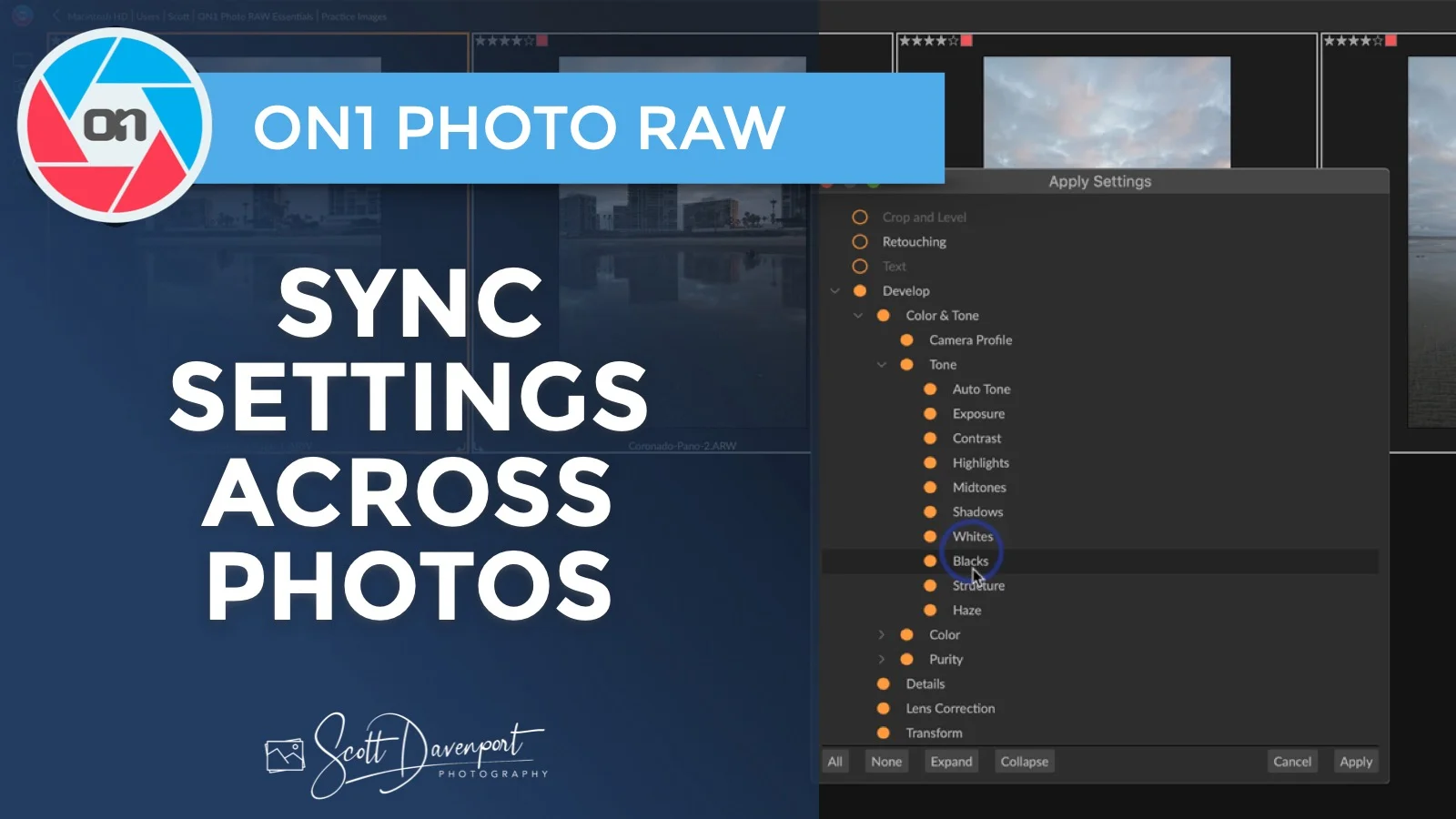The width and height of the screenshot is (1456, 819).
Task: Select the Transform row label
Action: 935,733
